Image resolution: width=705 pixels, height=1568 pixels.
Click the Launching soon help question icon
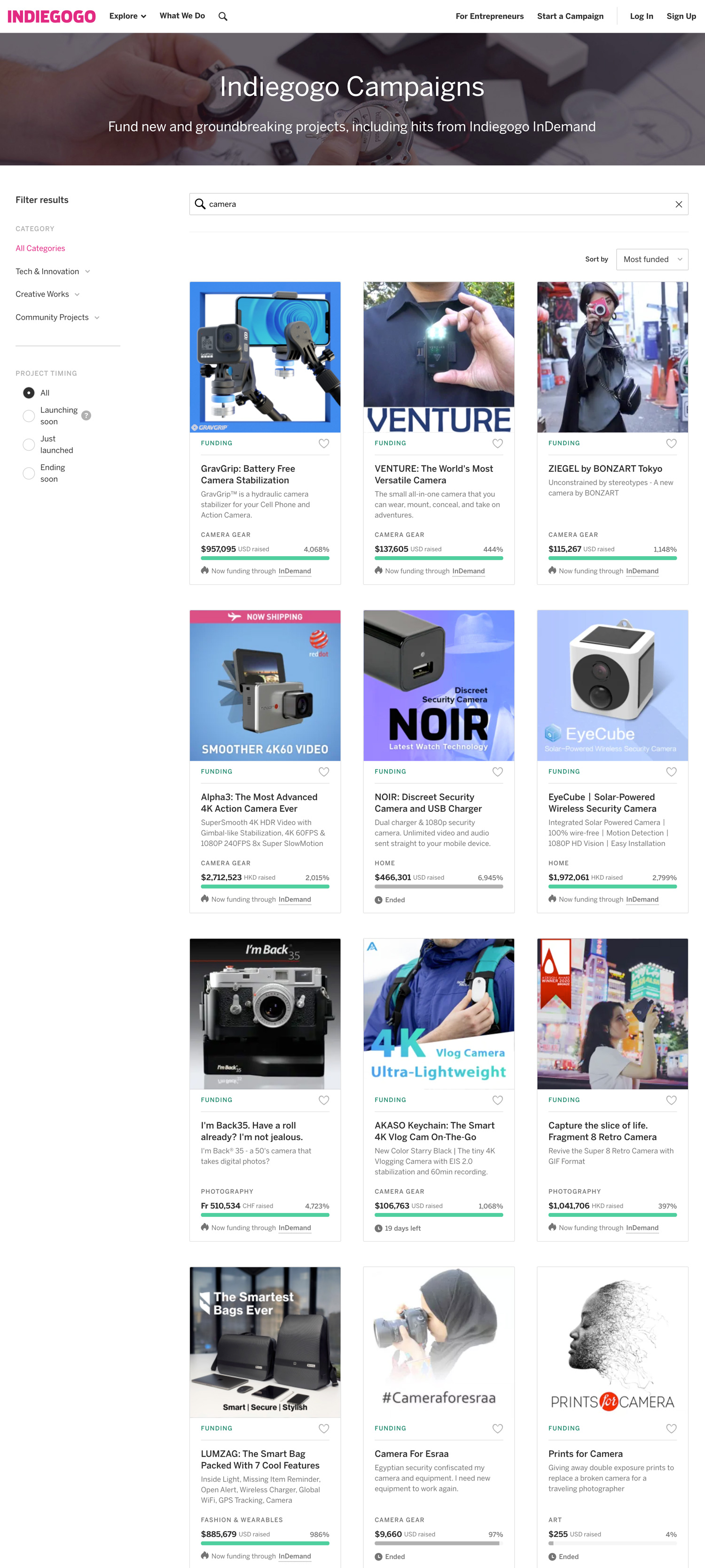coord(86,416)
